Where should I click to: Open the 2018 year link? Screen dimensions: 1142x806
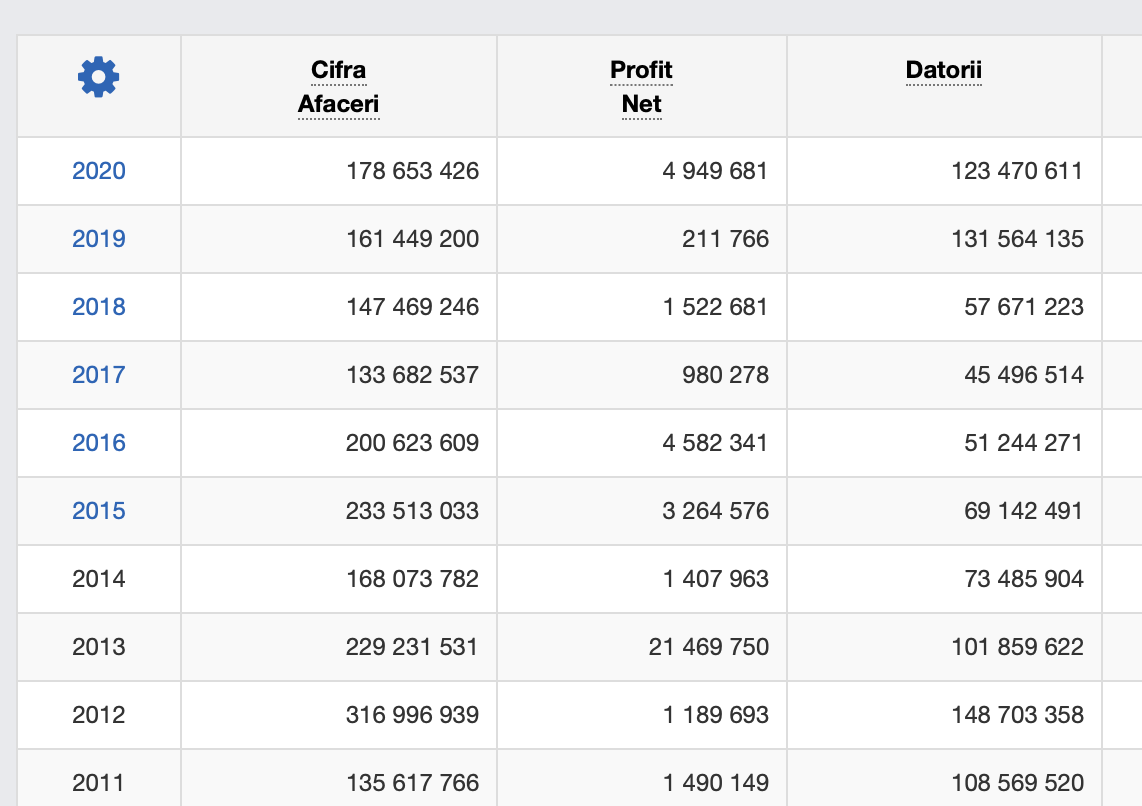pyautogui.click(x=99, y=307)
